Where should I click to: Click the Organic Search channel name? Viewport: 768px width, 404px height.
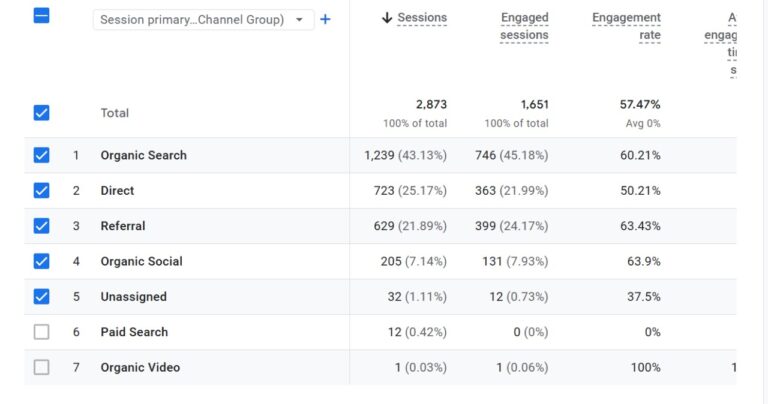coord(143,155)
